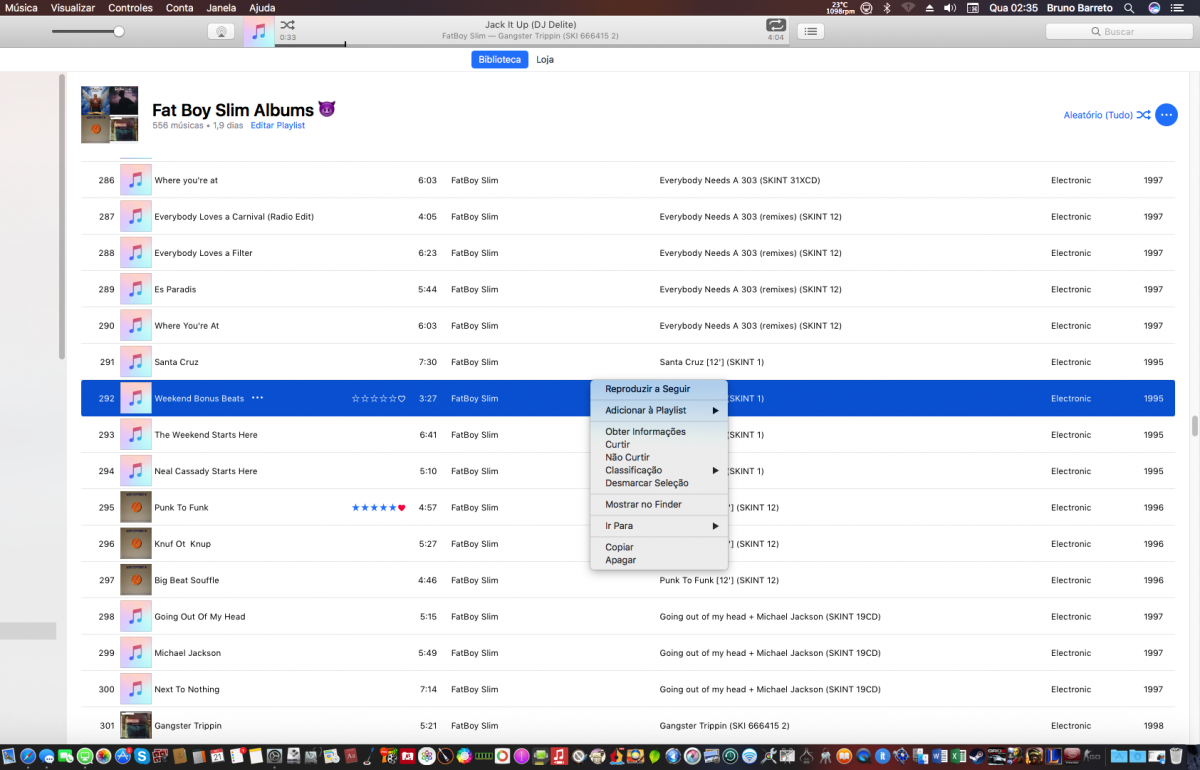The image size is (1200, 770).
Task: Adjust the volume slider knob
Action: click(119, 31)
